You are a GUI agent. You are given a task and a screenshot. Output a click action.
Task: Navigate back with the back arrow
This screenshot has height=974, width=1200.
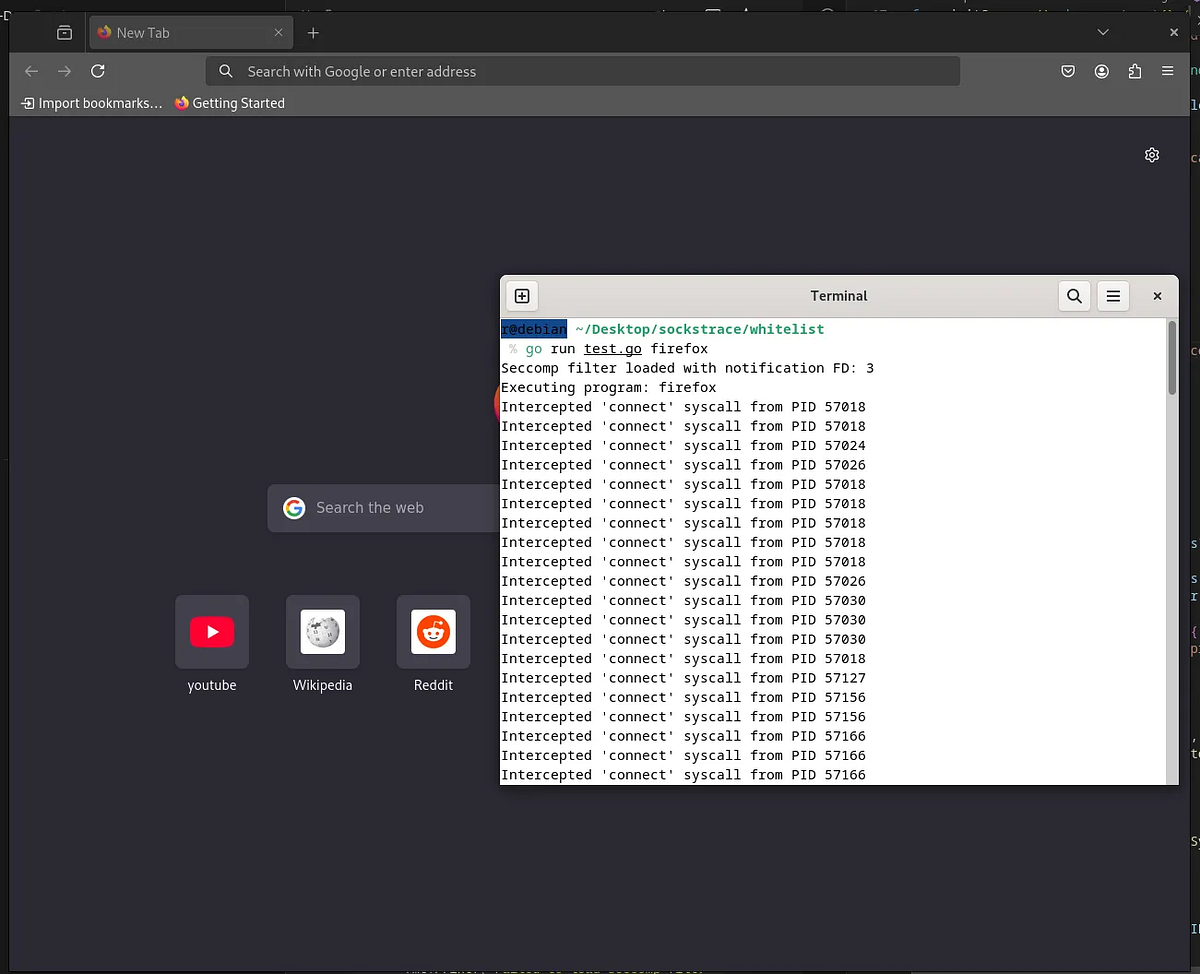point(31,71)
